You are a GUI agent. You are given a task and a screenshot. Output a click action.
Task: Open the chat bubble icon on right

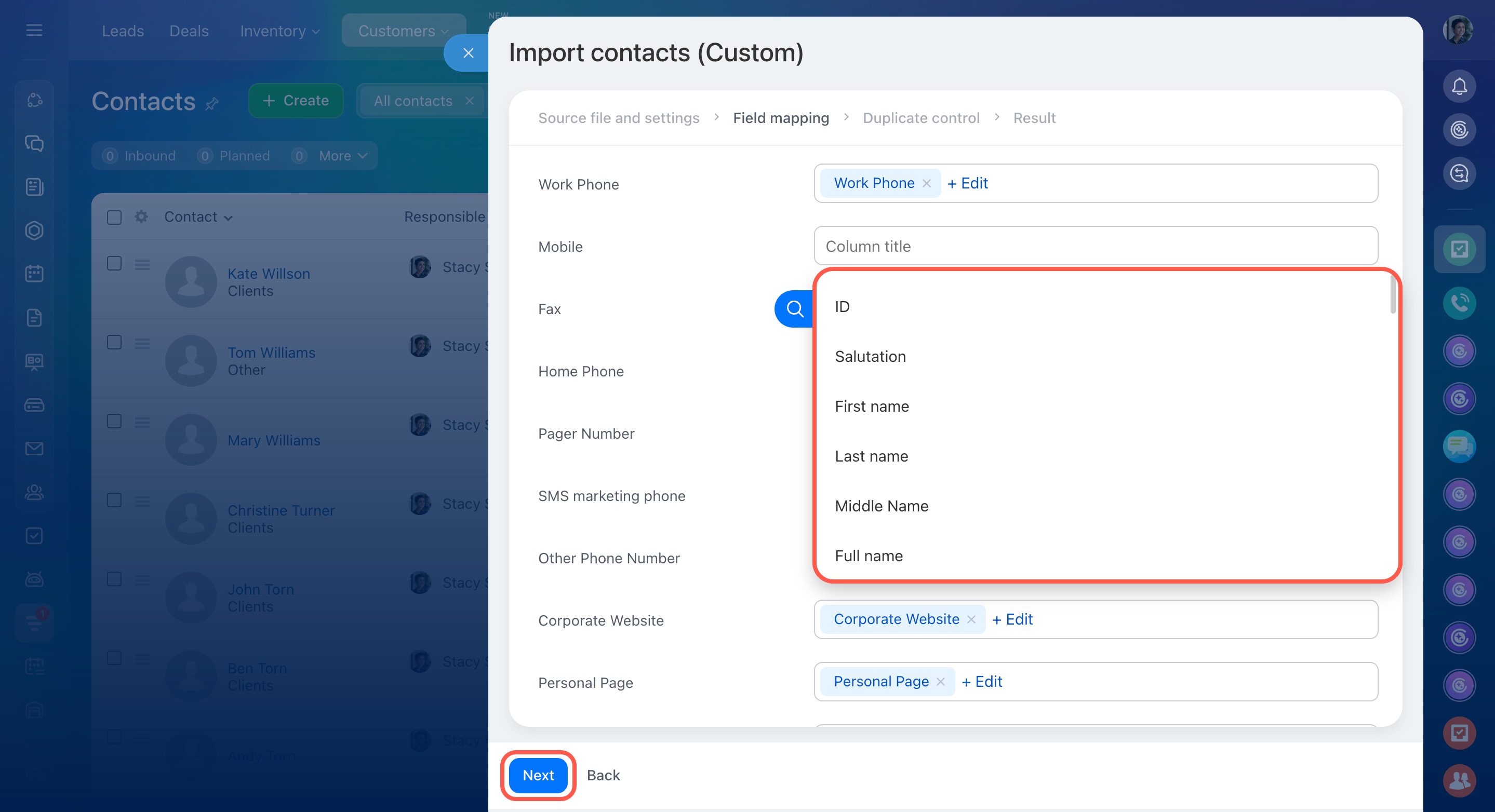[1459, 446]
